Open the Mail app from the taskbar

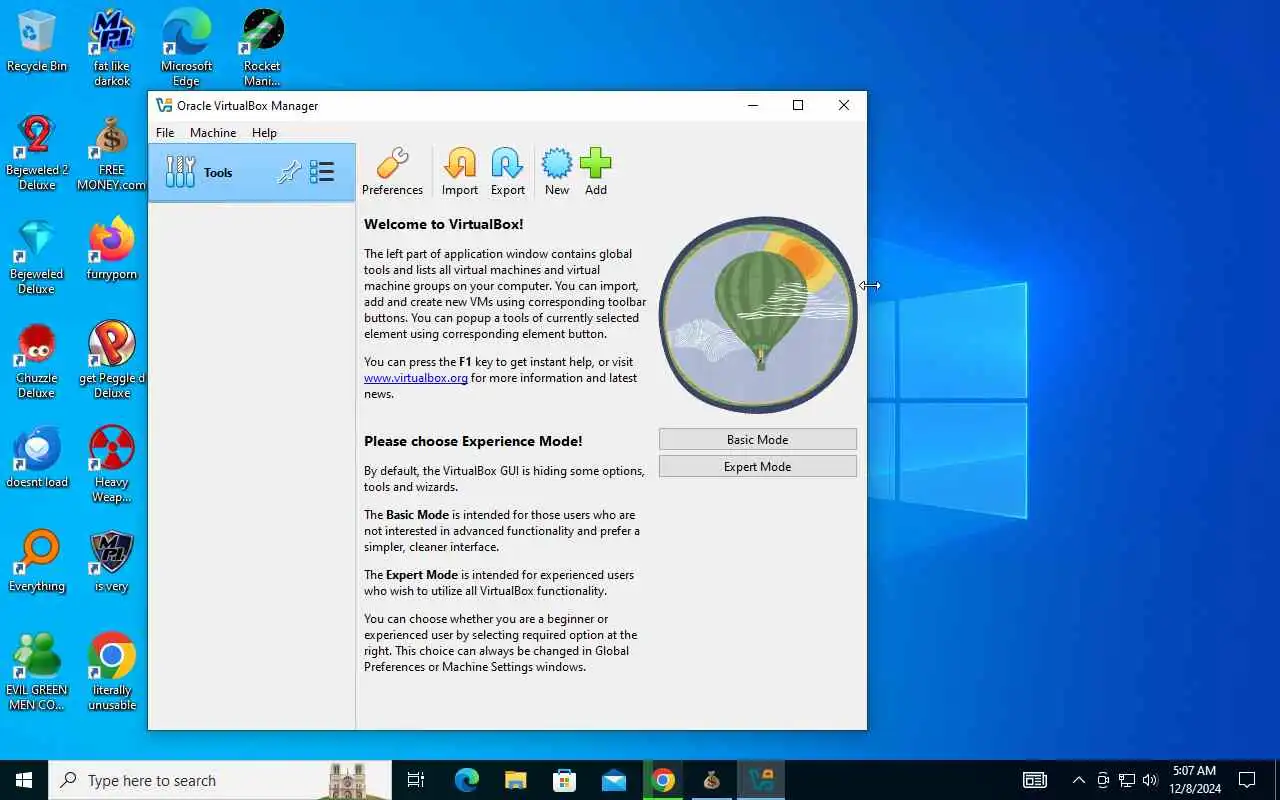tap(614, 780)
